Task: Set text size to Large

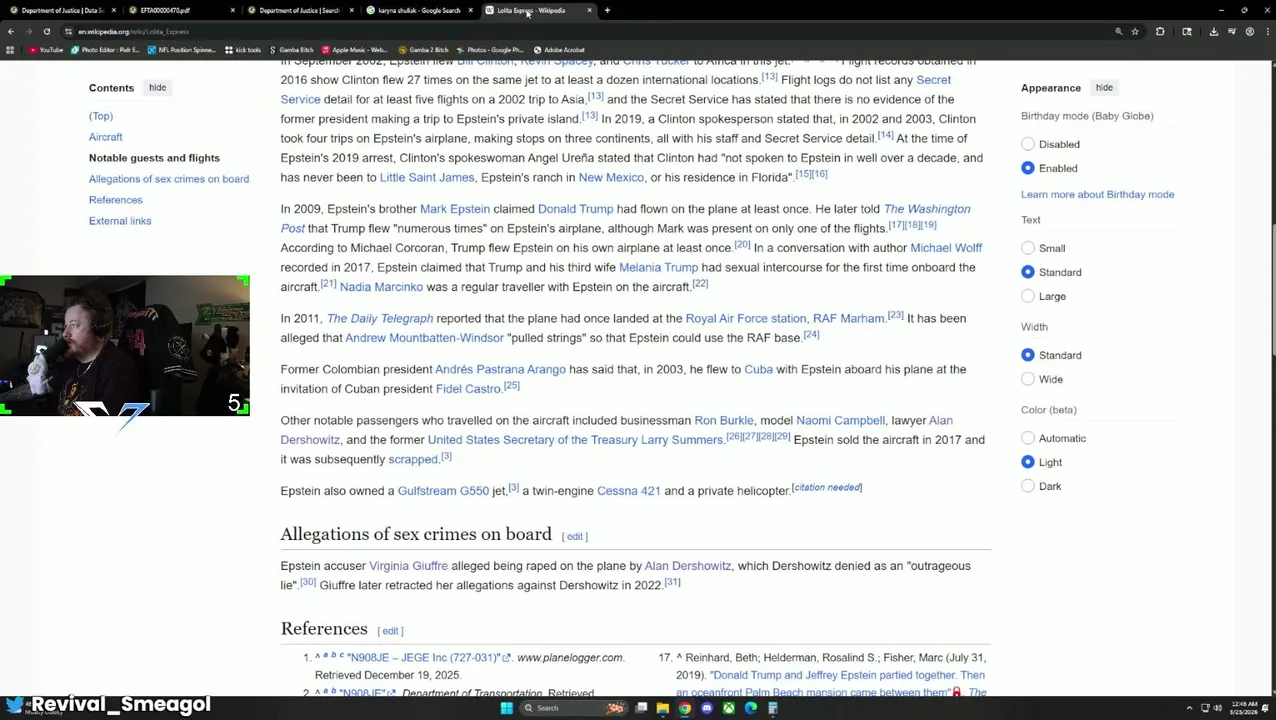Action: coord(1028,296)
